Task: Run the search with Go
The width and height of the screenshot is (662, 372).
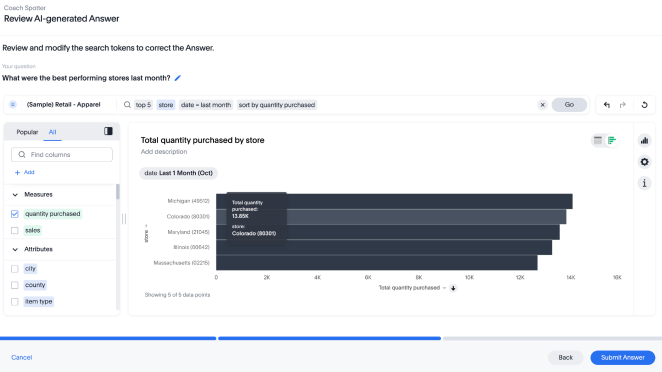Action: click(569, 105)
